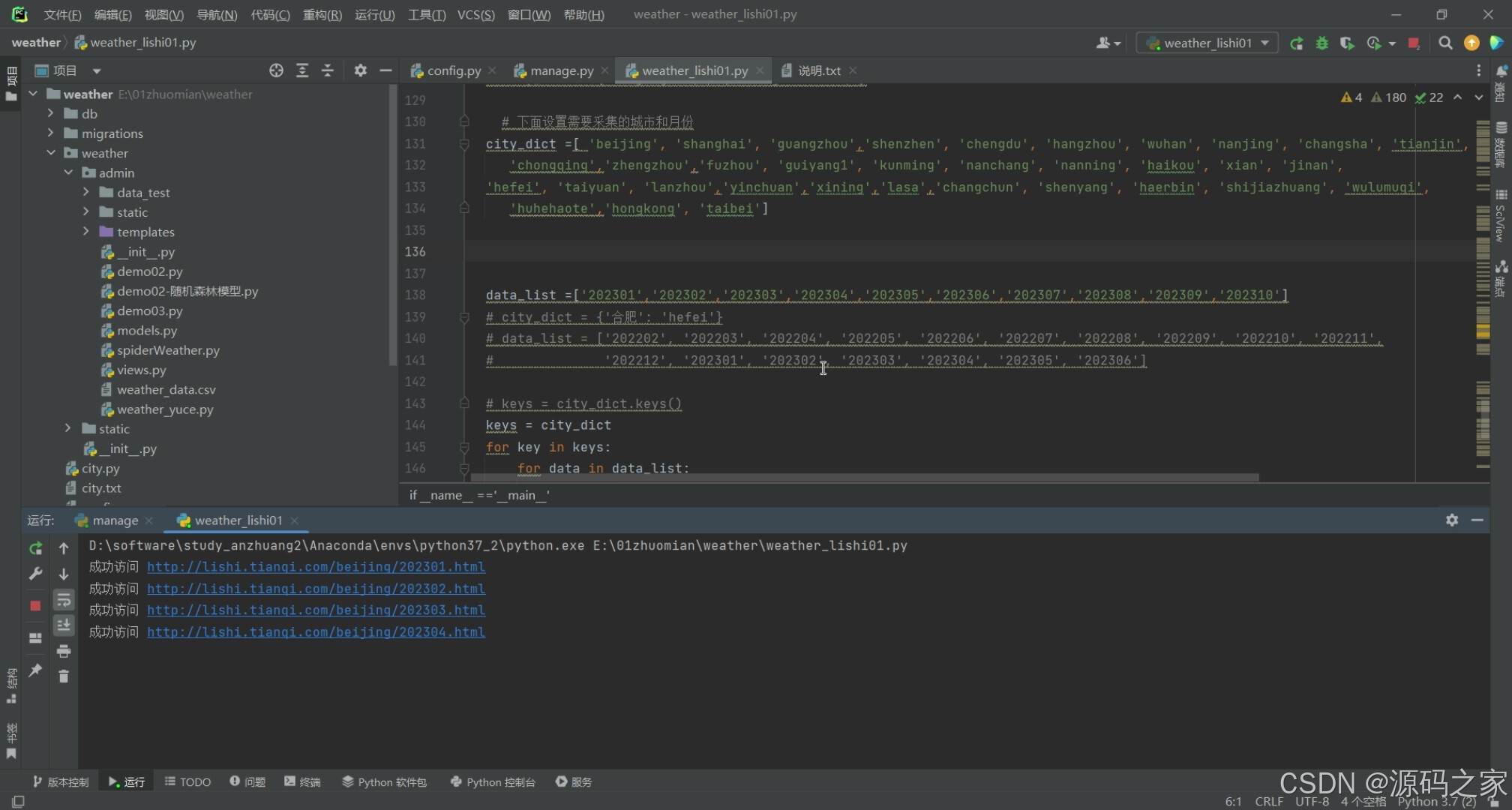Rerun weather_lishi01 in run panel

tap(35, 549)
